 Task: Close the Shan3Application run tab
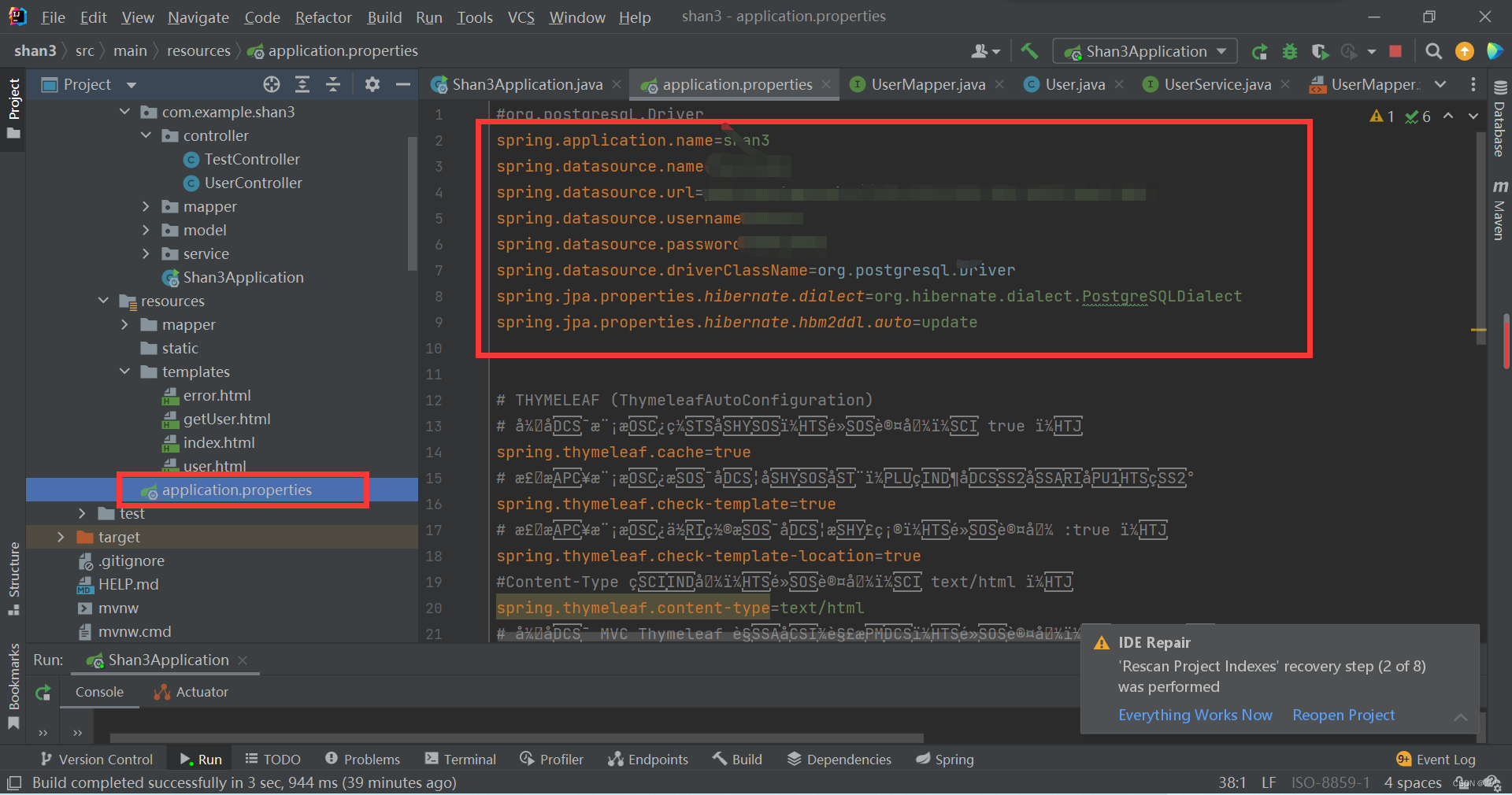point(243,660)
